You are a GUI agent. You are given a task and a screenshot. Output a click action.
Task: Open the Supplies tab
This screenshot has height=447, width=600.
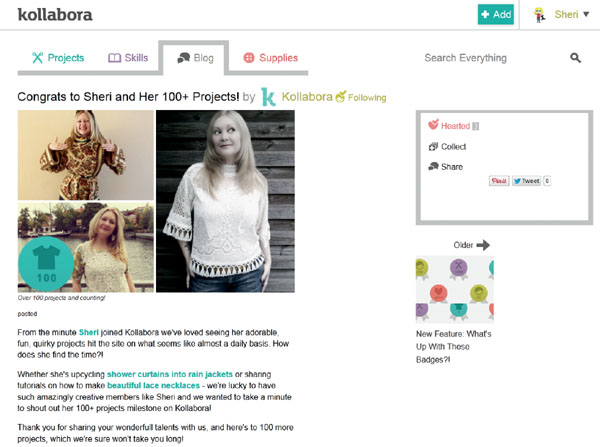point(270,58)
